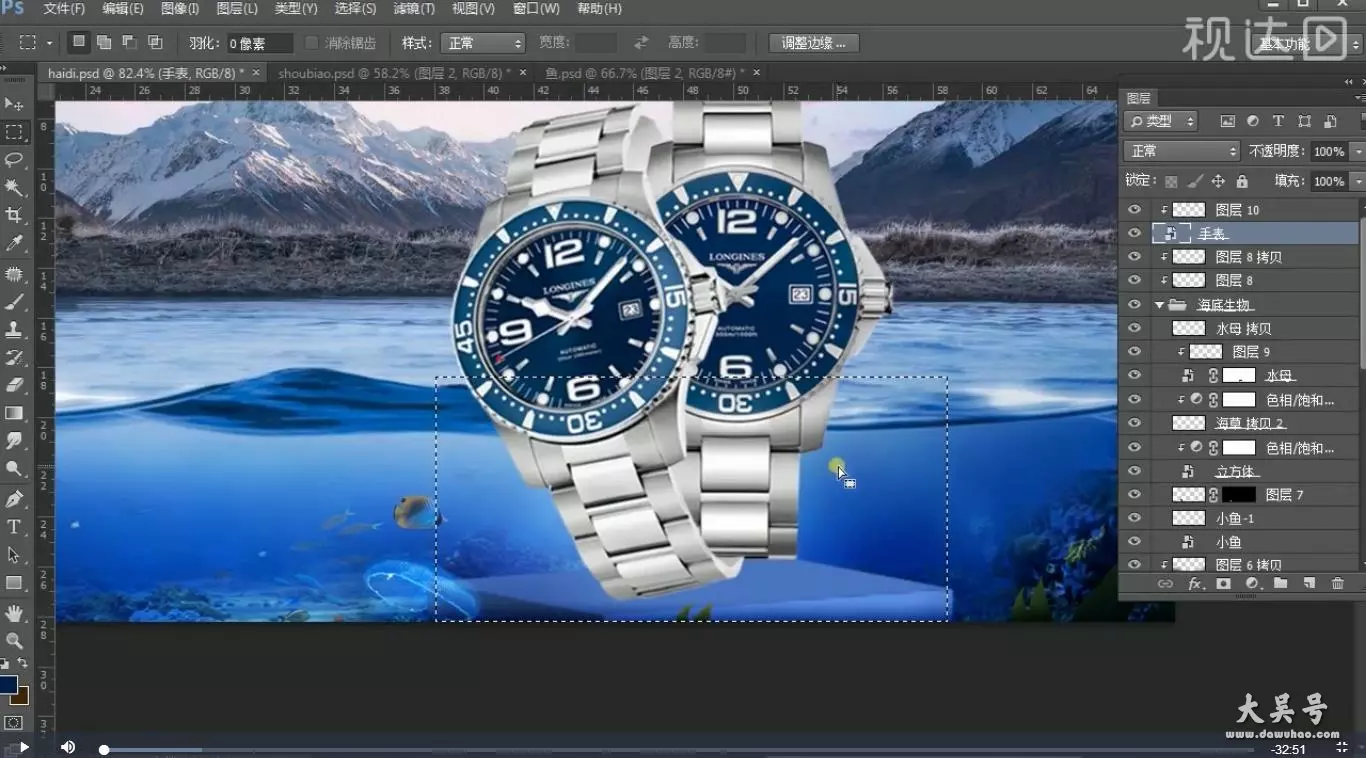Select the Gradient tool
This screenshot has width=1366, height=758.
pos(14,413)
